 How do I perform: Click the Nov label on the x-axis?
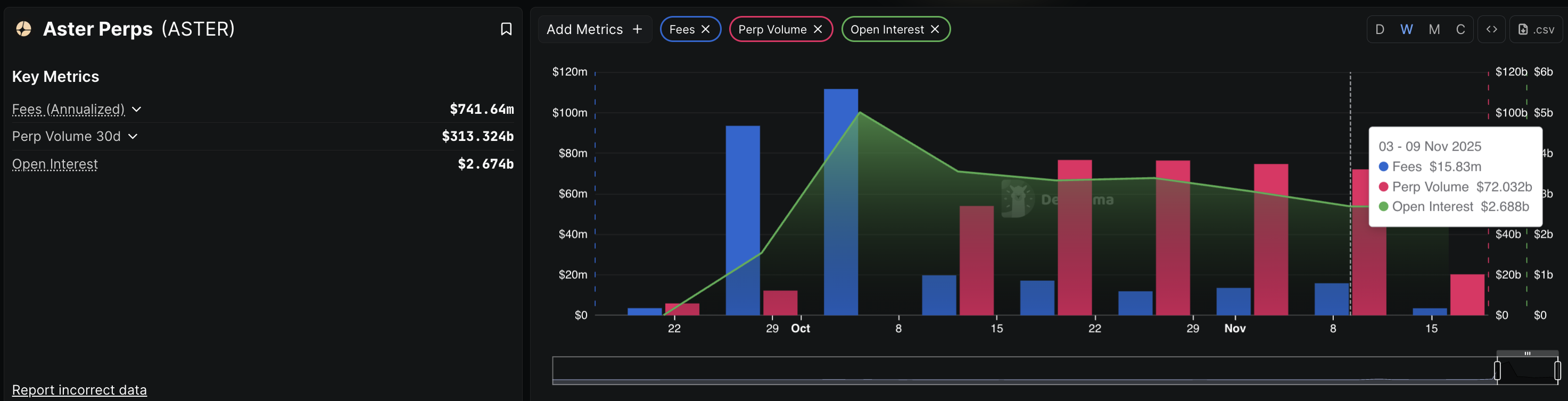pyautogui.click(x=1235, y=329)
